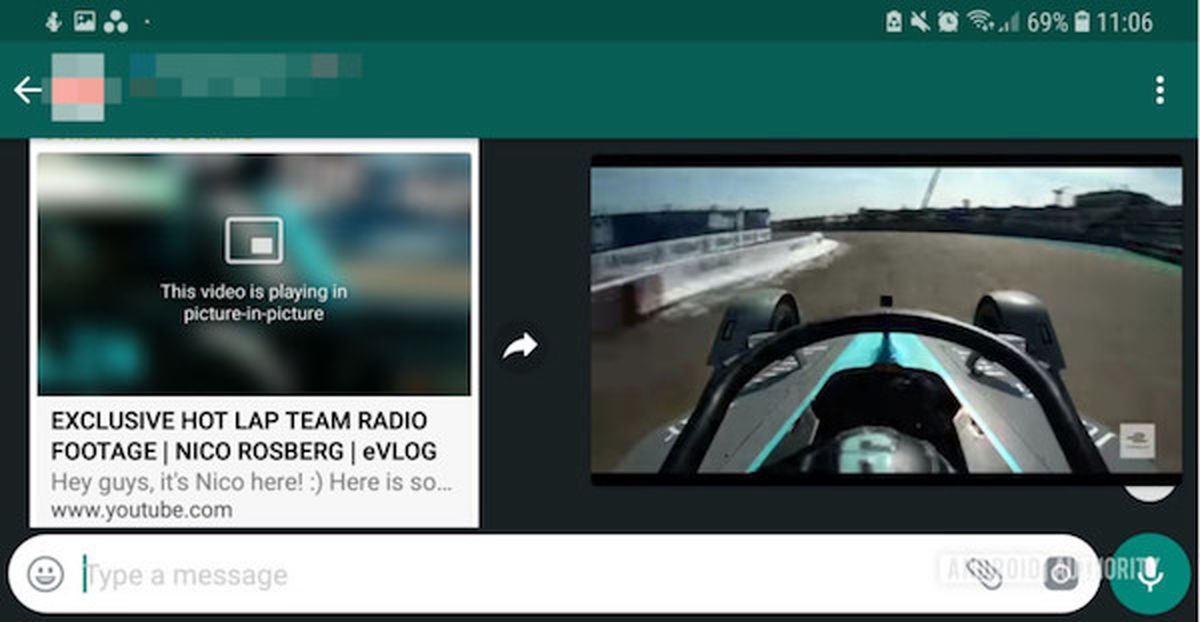Open the contact's pixelated profile picture

click(78, 88)
